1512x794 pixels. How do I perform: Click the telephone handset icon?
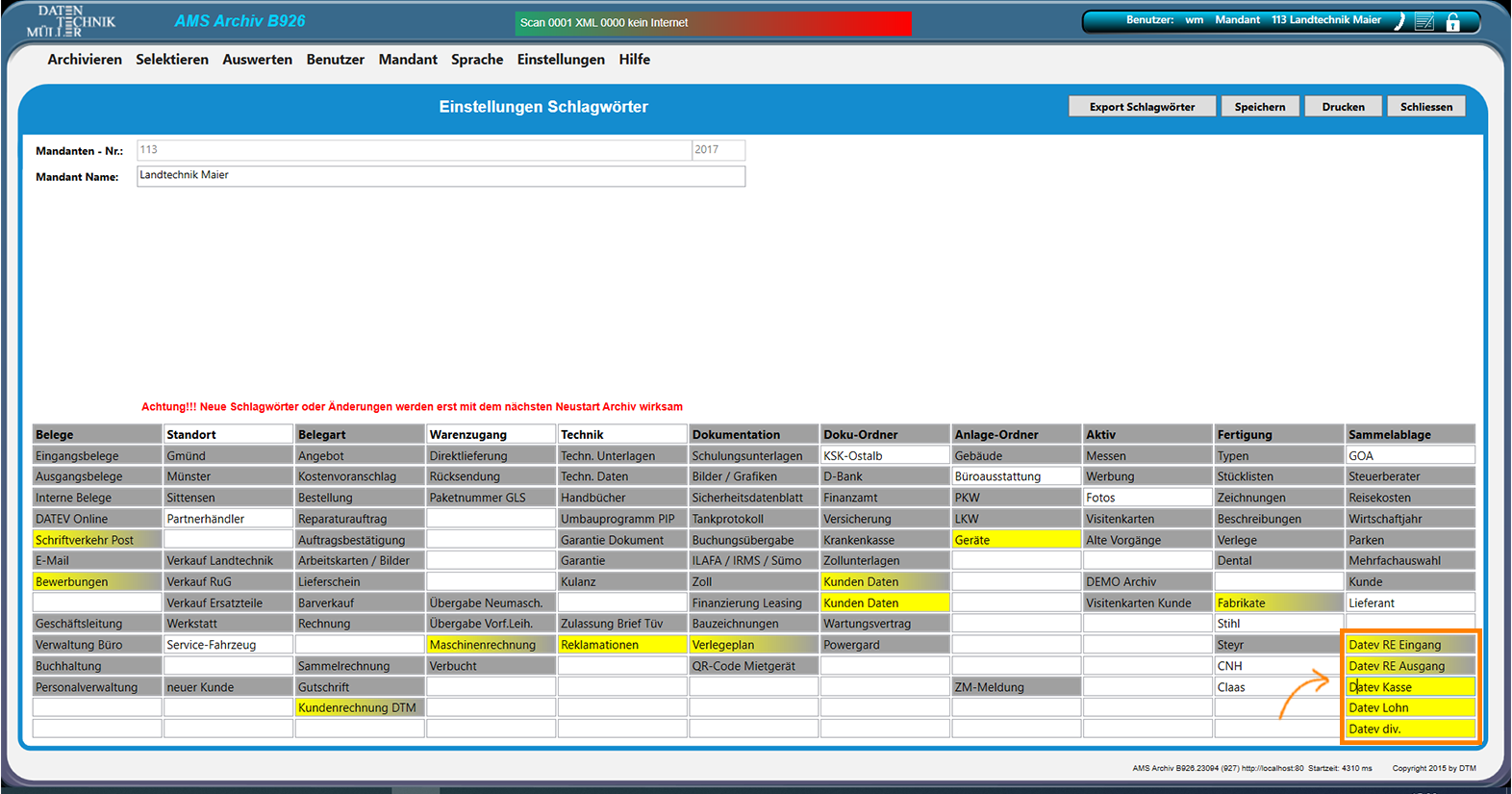click(1399, 22)
